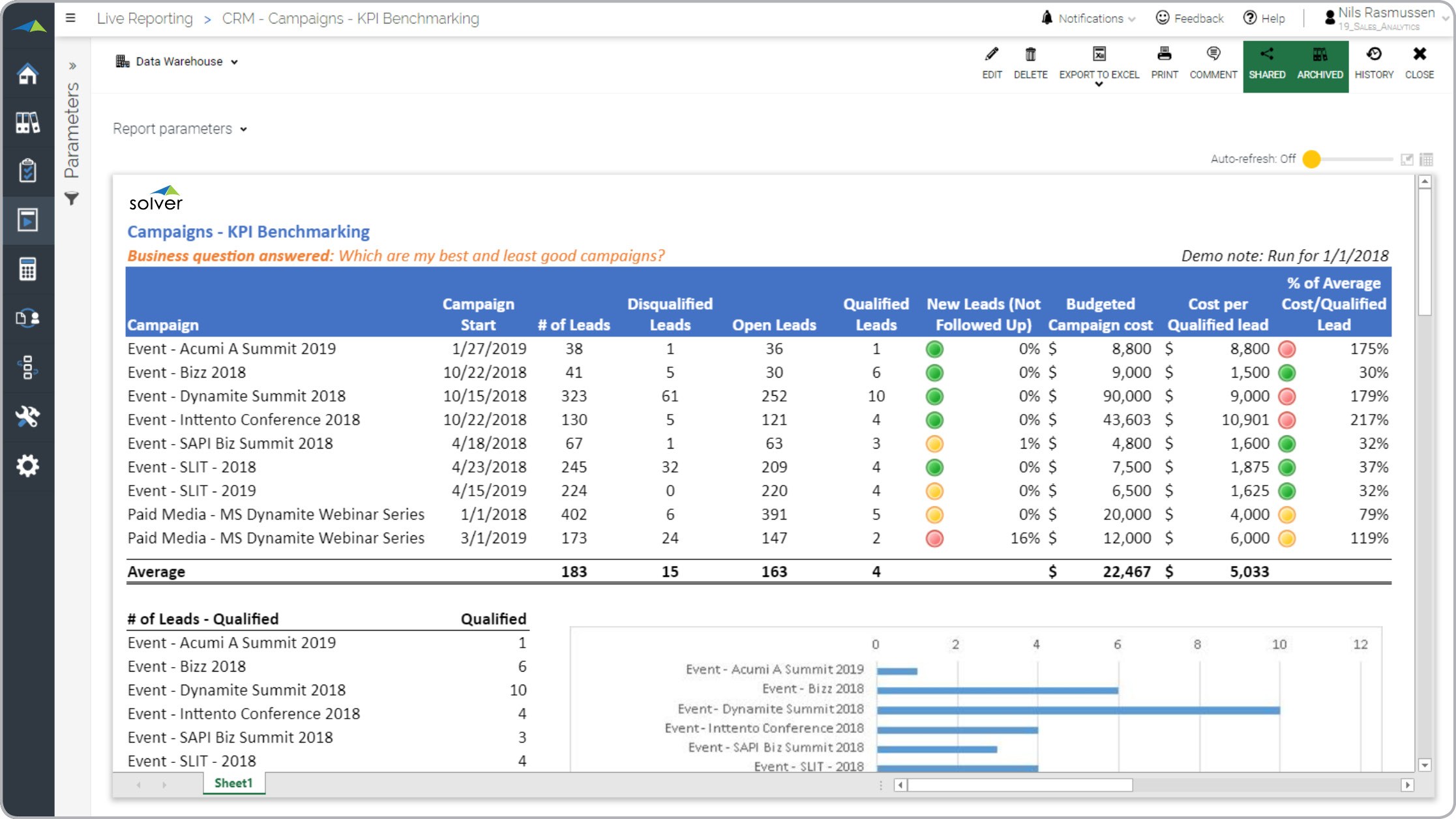Select the Sheet1 tab
The image size is (1456, 819).
pos(233,783)
